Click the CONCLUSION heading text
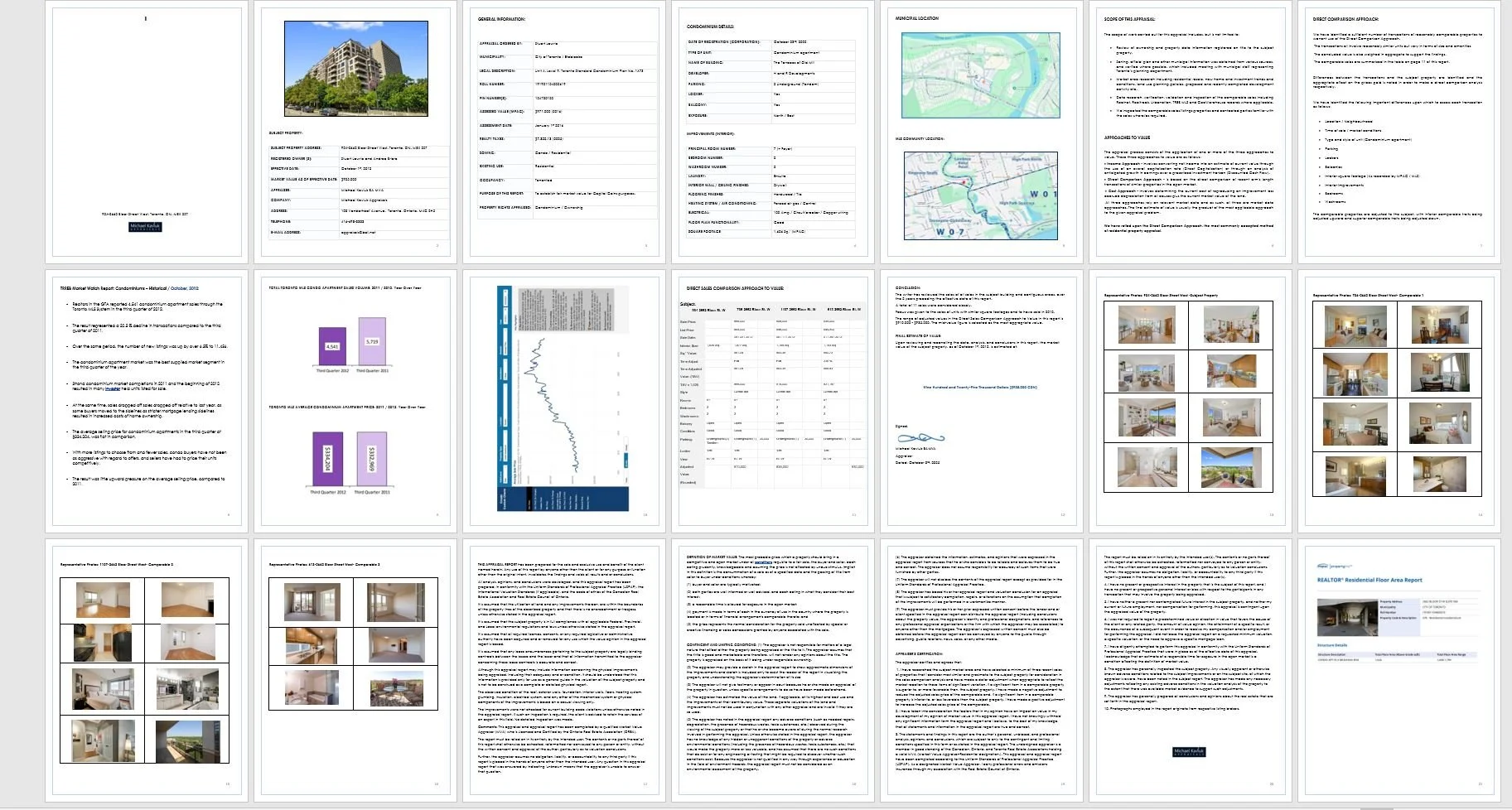The height and width of the screenshot is (810, 1512). pyautogui.click(x=907, y=287)
